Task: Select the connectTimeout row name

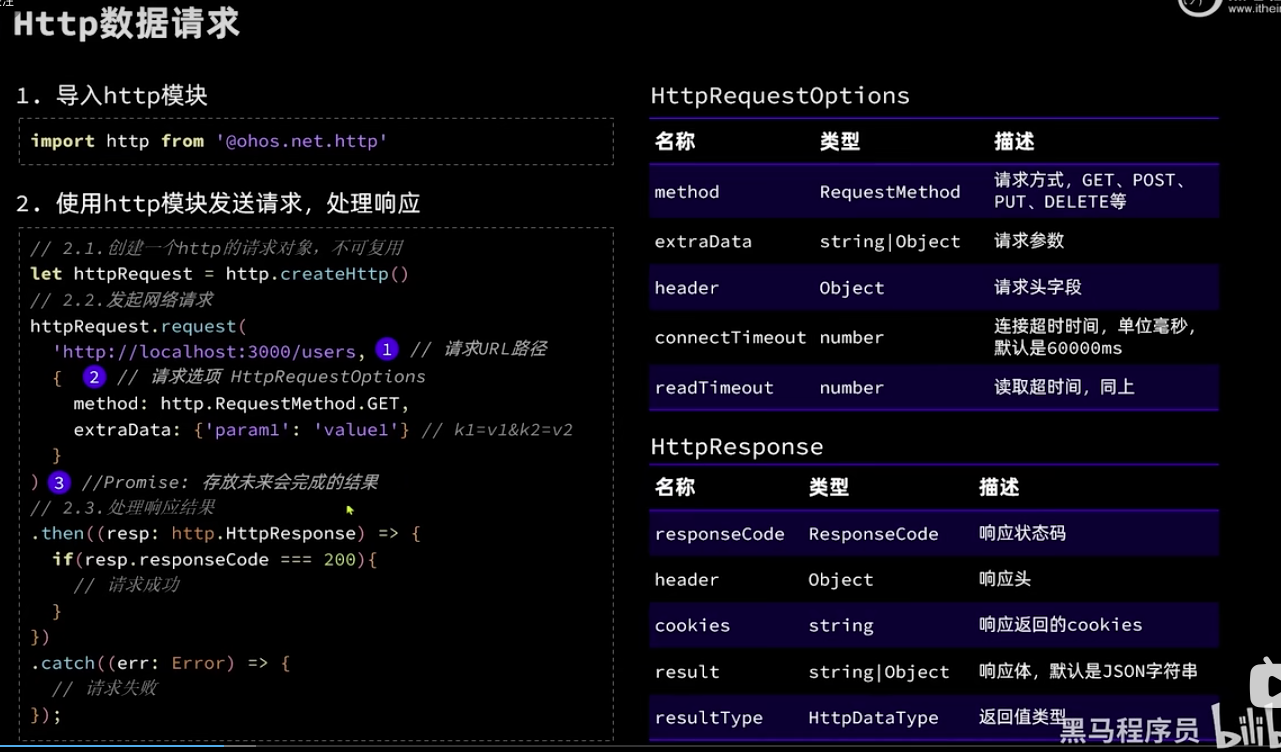Action: tap(730, 338)
